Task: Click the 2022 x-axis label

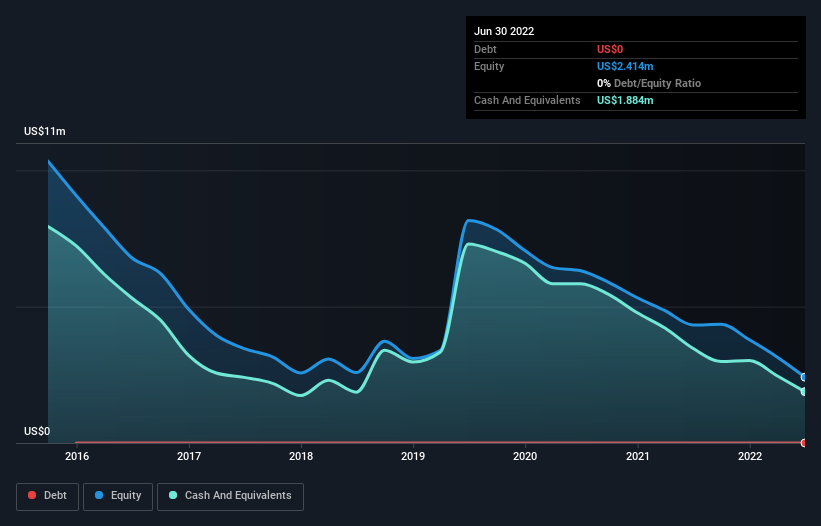Action: [750, 456]
